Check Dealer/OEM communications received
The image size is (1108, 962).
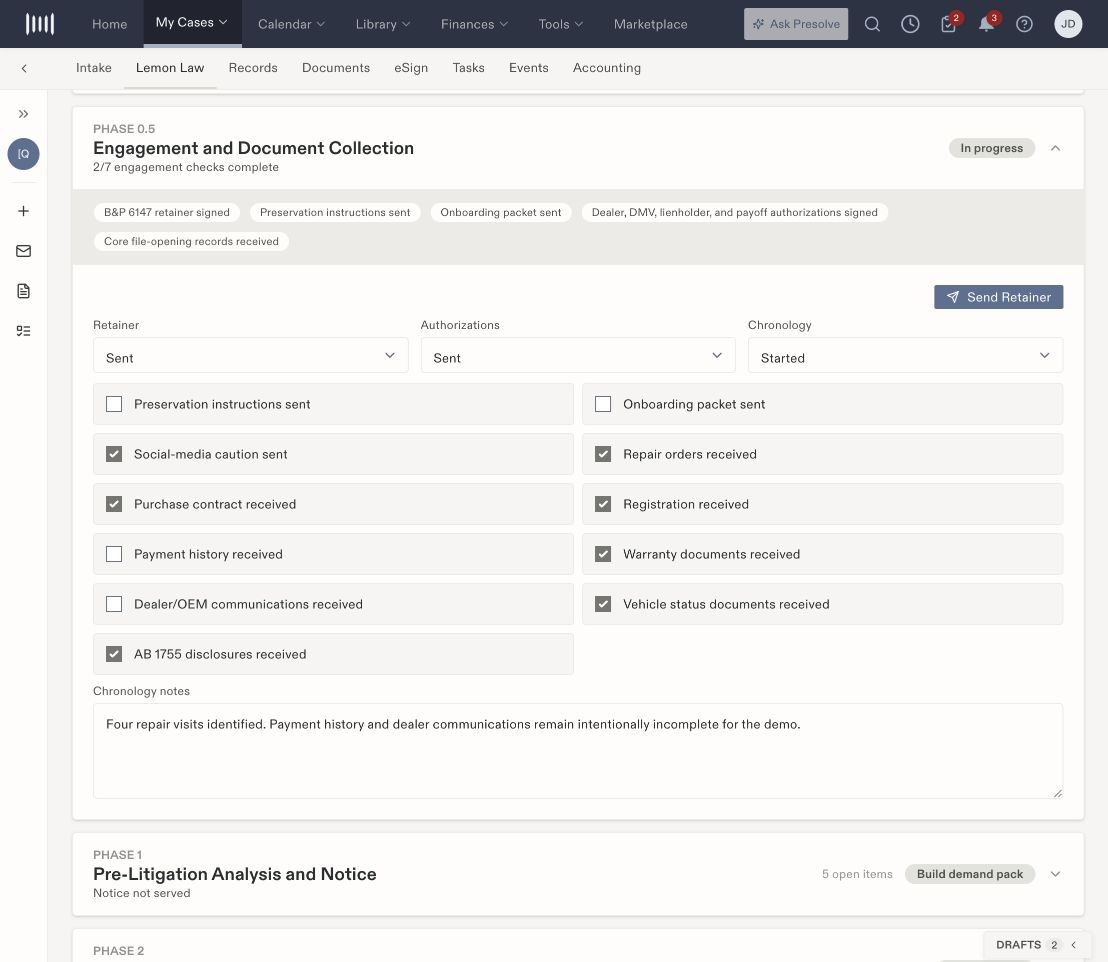[114, 604]
